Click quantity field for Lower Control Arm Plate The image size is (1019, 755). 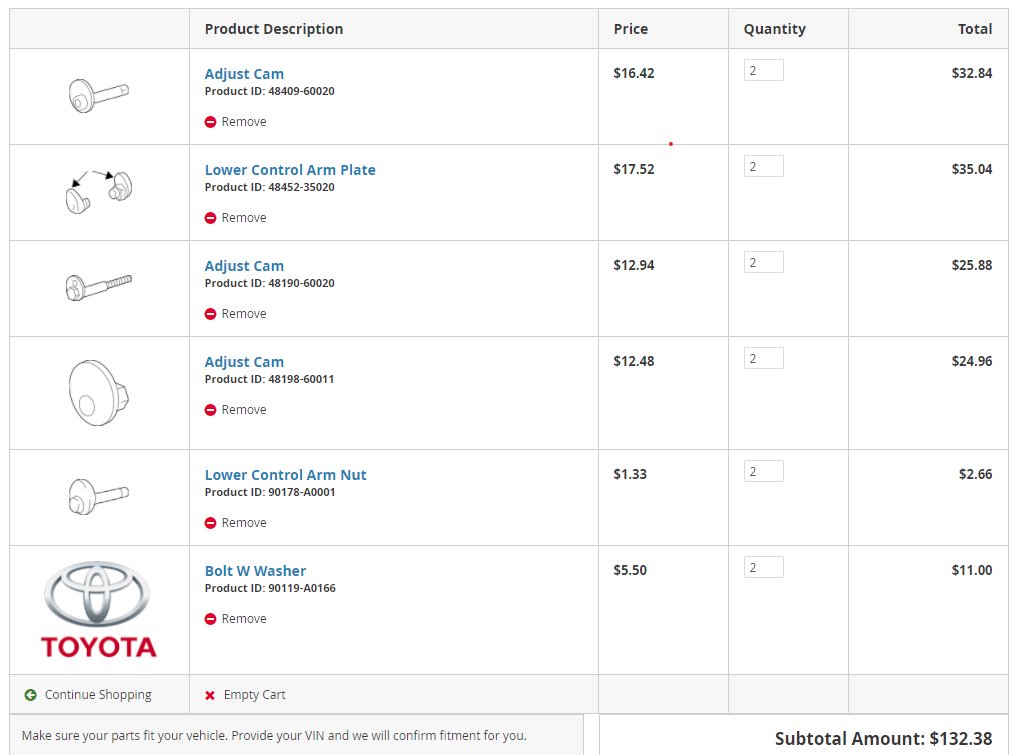coord(763,166)
